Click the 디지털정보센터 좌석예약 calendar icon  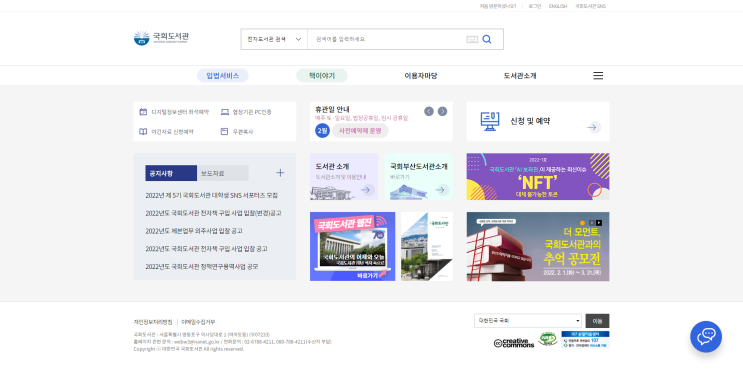pyautogui.click(x=143, y=112)
